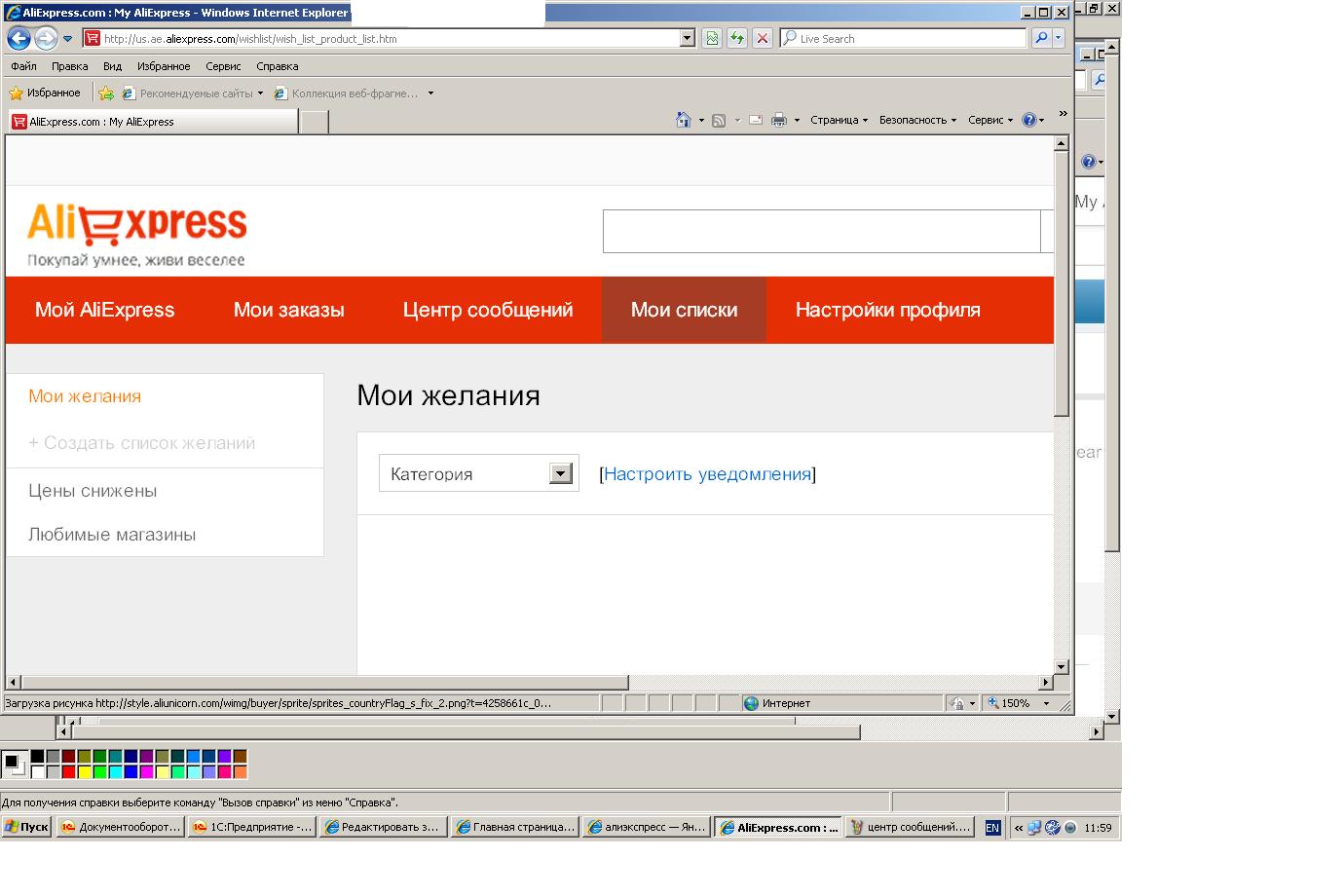Go to Мой AliExpress tab
The width and height of the screenshot is (1344, 896).
click(x=105, y=310)
